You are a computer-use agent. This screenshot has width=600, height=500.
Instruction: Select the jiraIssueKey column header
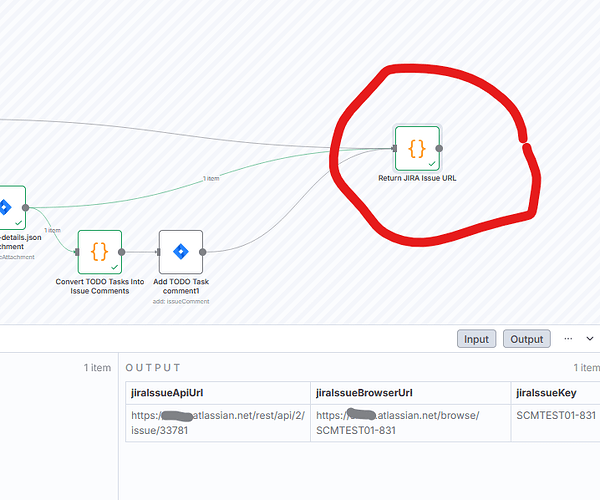pyautogui.click(x=555, y=393)
